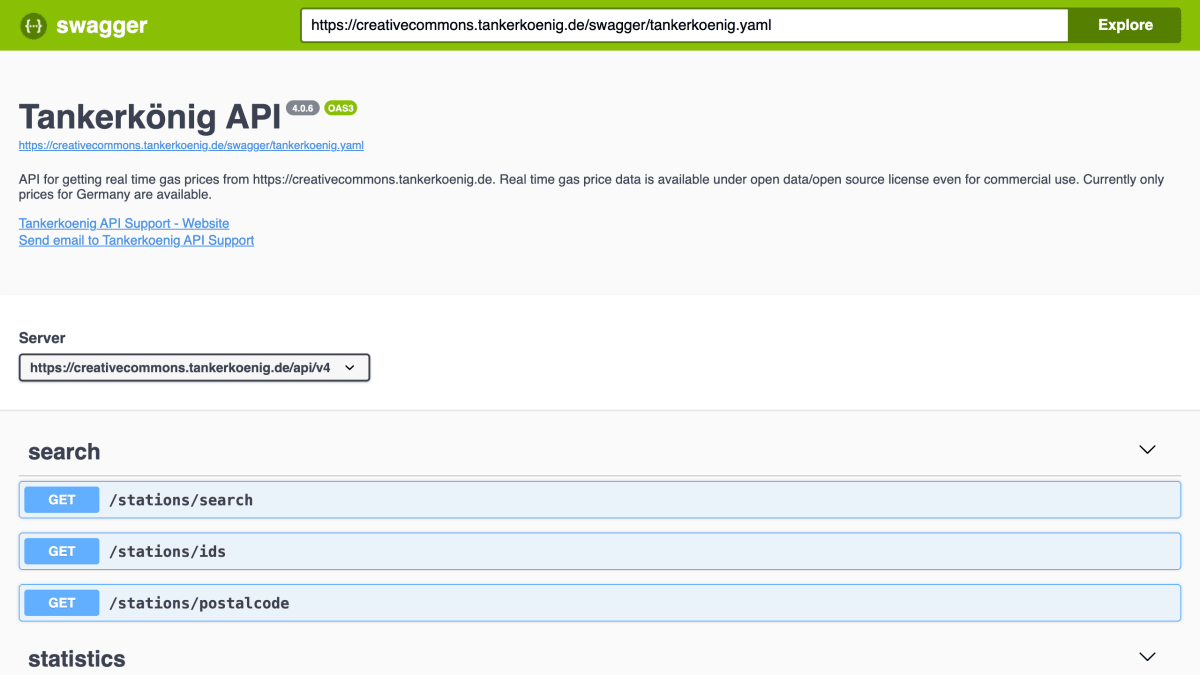
Task: Open the tankerkoenig.yaml spec link under title
Action: click(191, 145)
